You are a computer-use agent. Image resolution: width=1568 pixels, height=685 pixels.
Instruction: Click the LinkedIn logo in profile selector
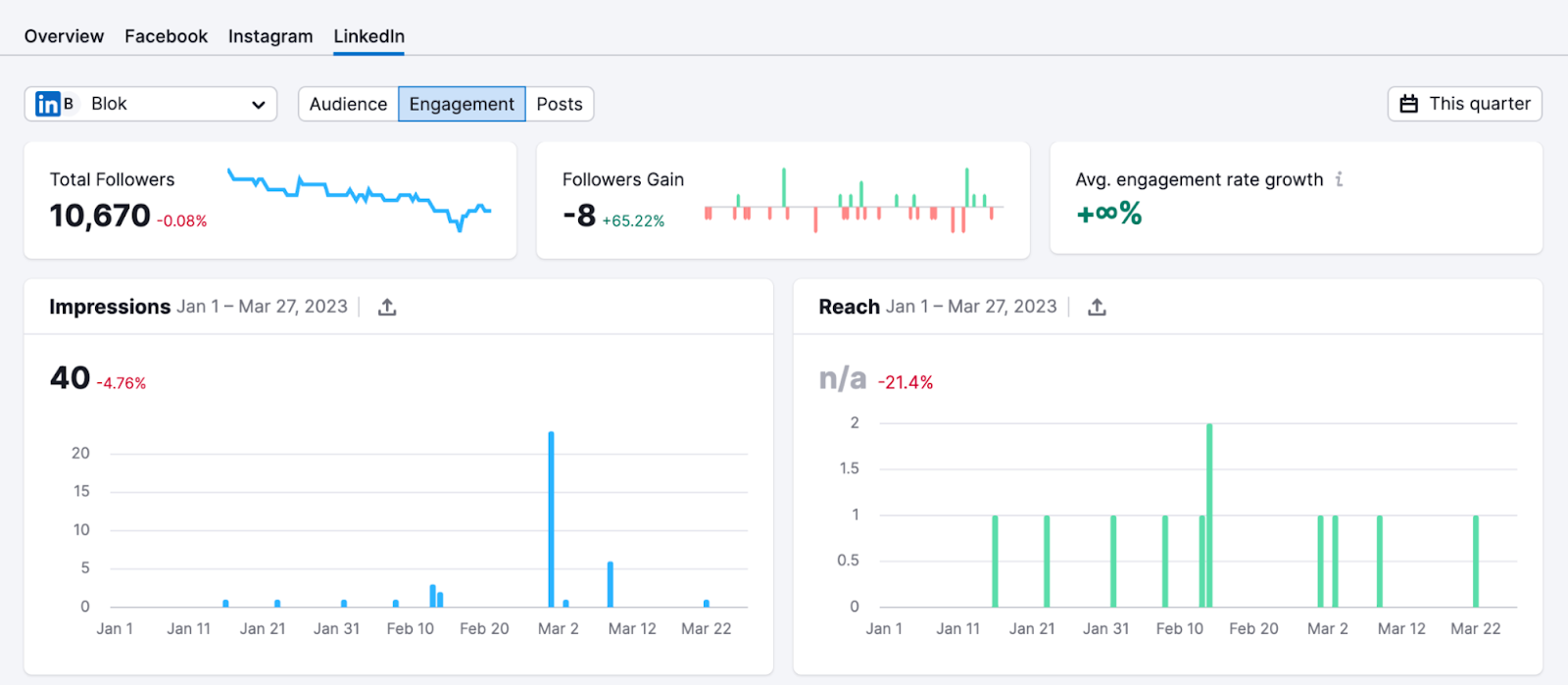pyautogui.click(x=47, y=104)
